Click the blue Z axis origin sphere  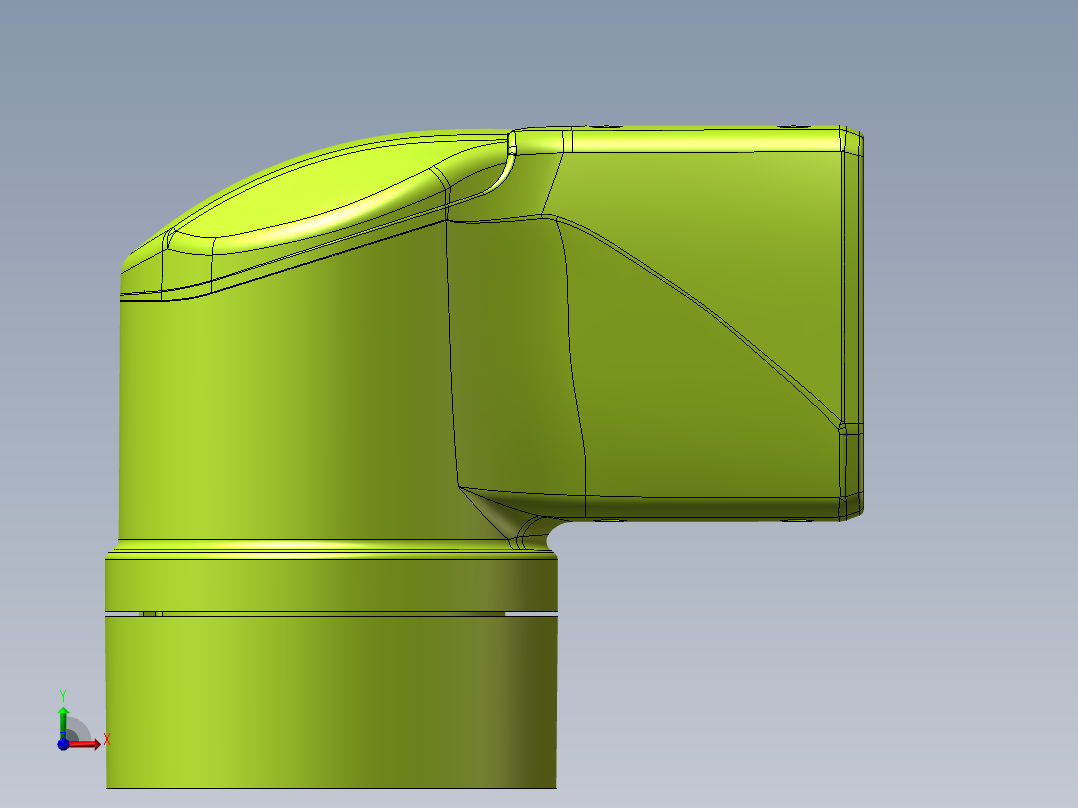pyautogui.click(x=63, y=745)
